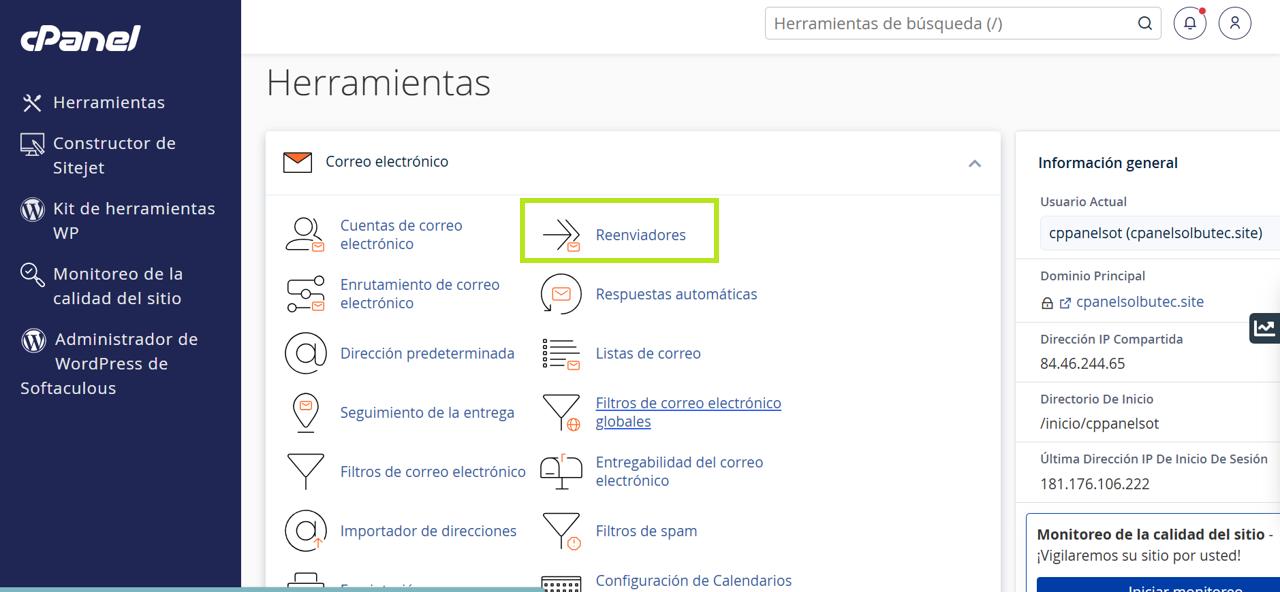Click the Reenviadores arrow icon

tap(561, 235)
